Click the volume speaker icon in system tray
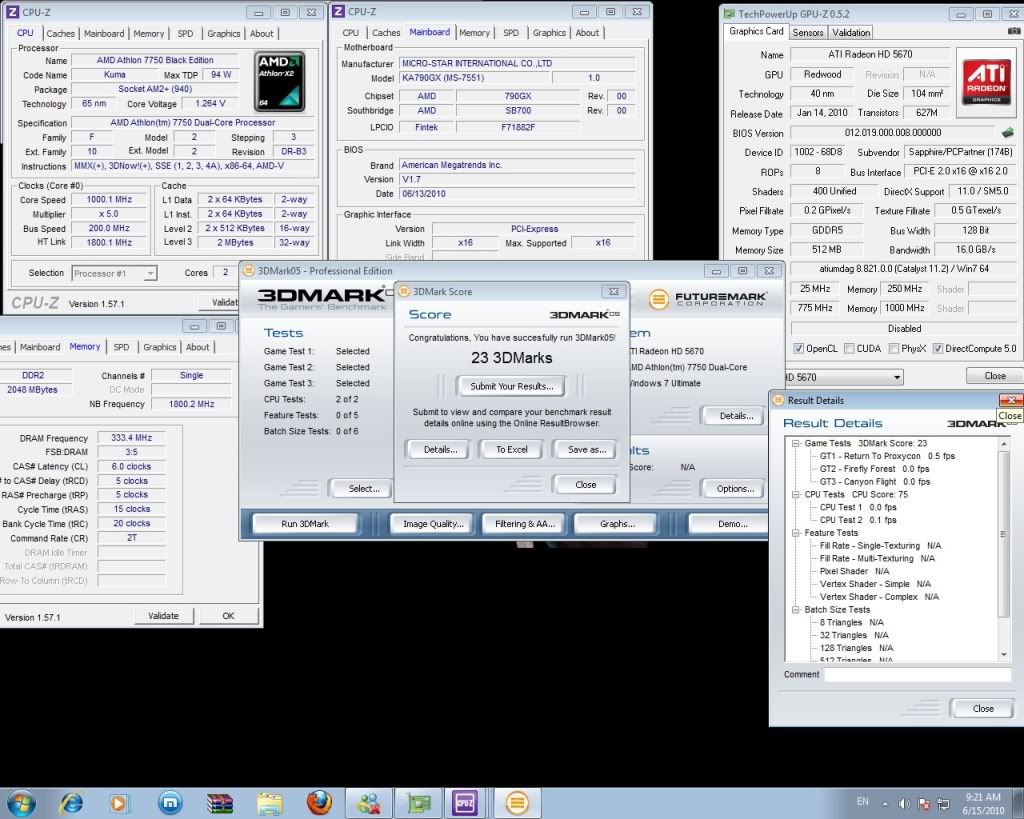 pyautogui.click(x=904, y=803)
